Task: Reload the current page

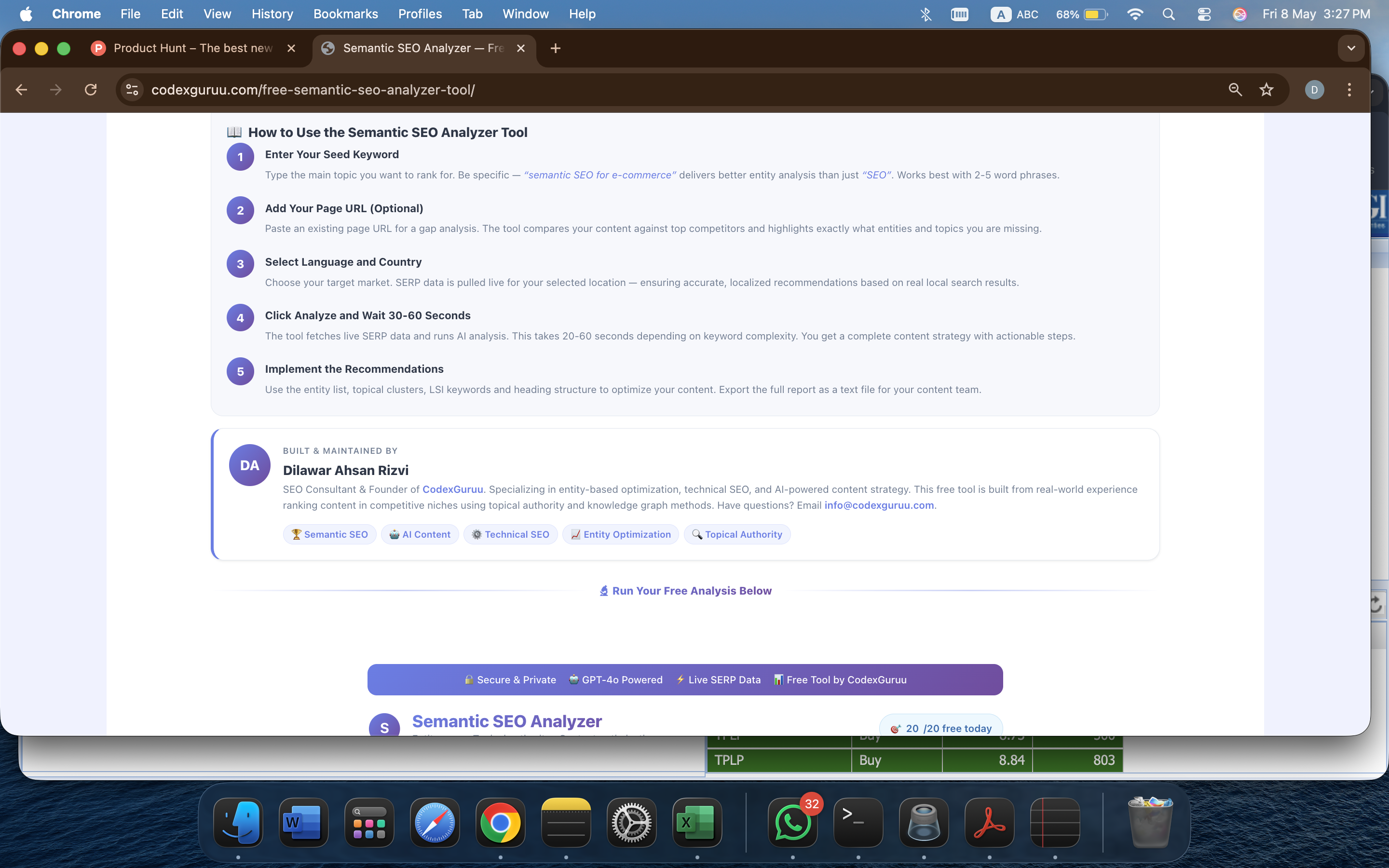Action: 91,90
